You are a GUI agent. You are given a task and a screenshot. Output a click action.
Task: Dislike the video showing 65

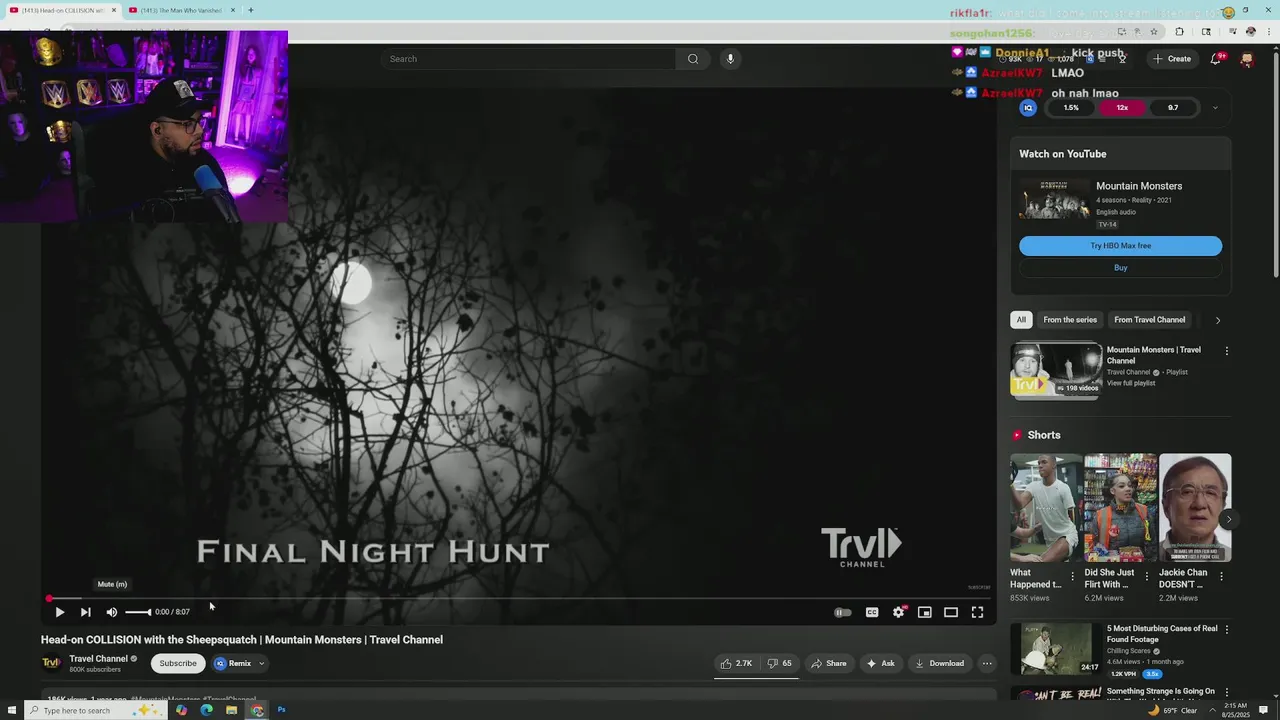pos(779,663)
